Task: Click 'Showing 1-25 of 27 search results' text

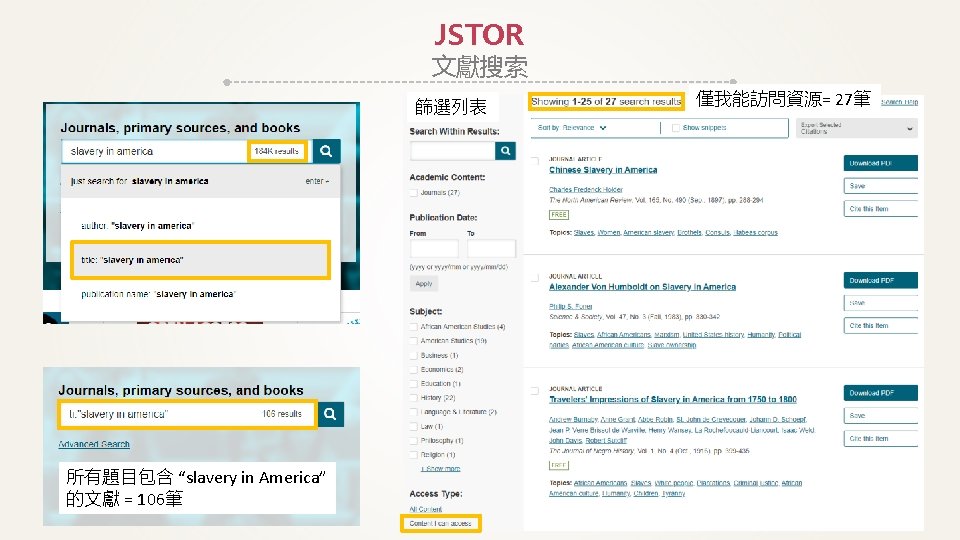Action: [606, 102]
